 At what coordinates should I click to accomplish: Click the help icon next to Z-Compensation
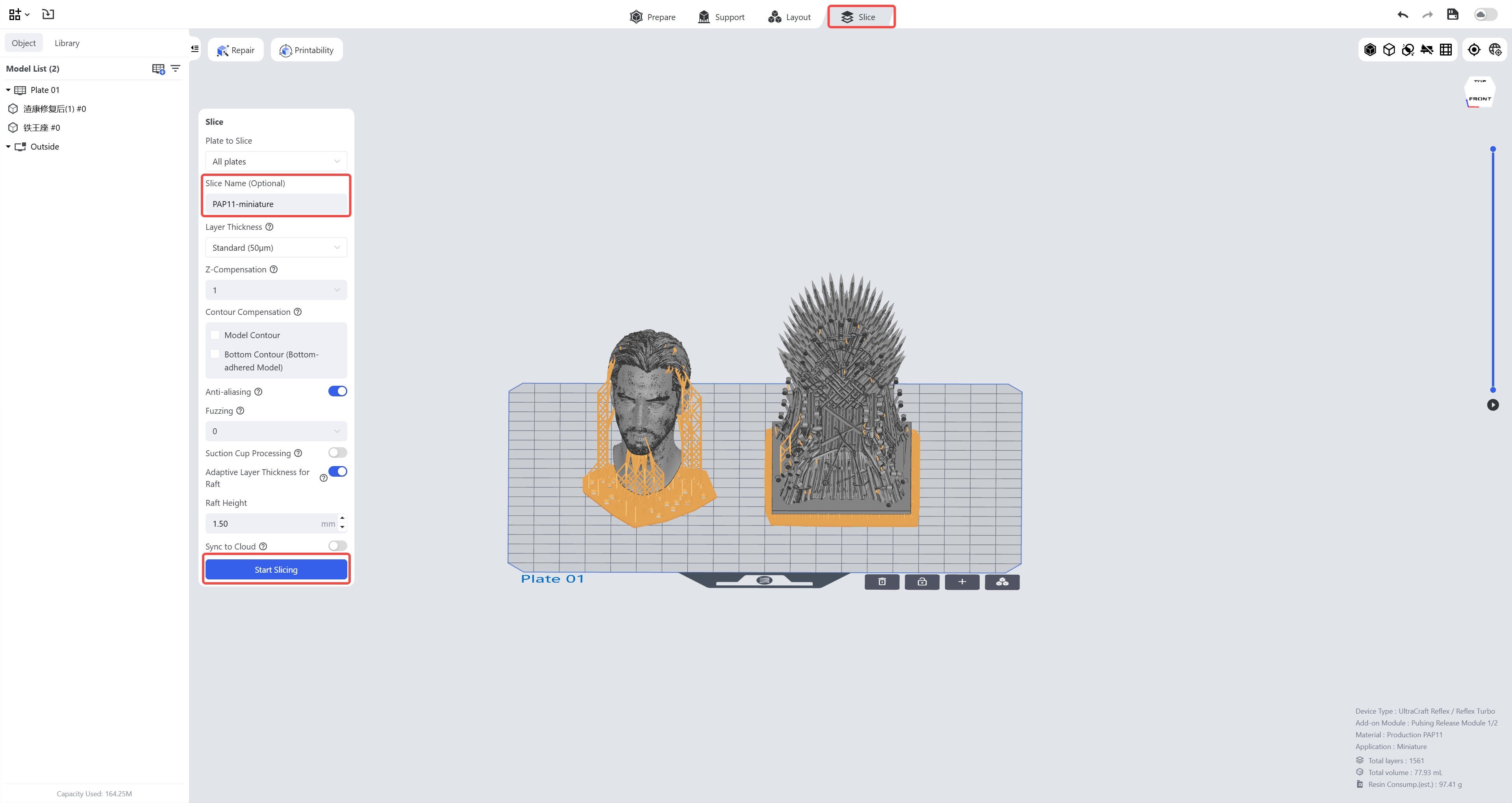coord(274,269)
